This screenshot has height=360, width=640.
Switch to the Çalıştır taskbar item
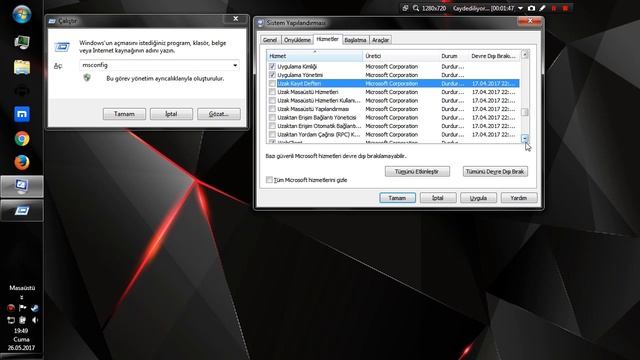[22, 211]
